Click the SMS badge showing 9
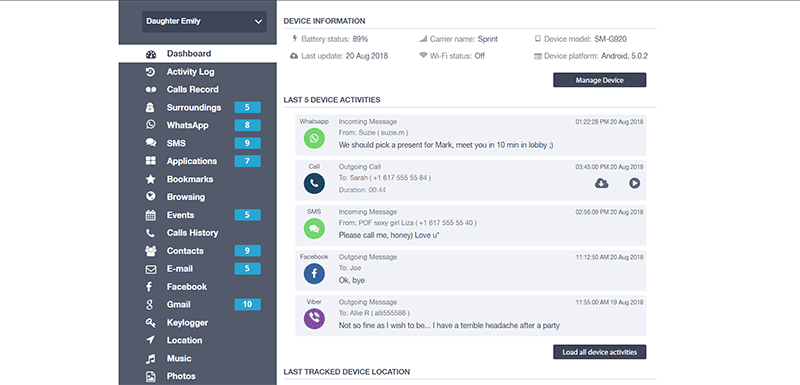 pos(247,143)
